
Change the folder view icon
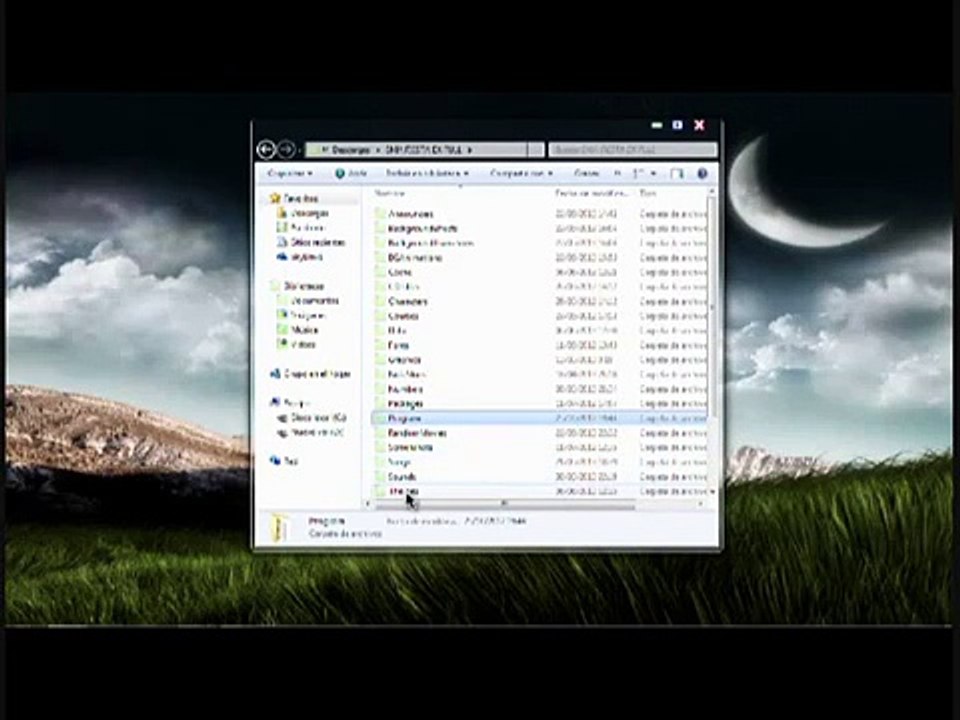point(638,174)
